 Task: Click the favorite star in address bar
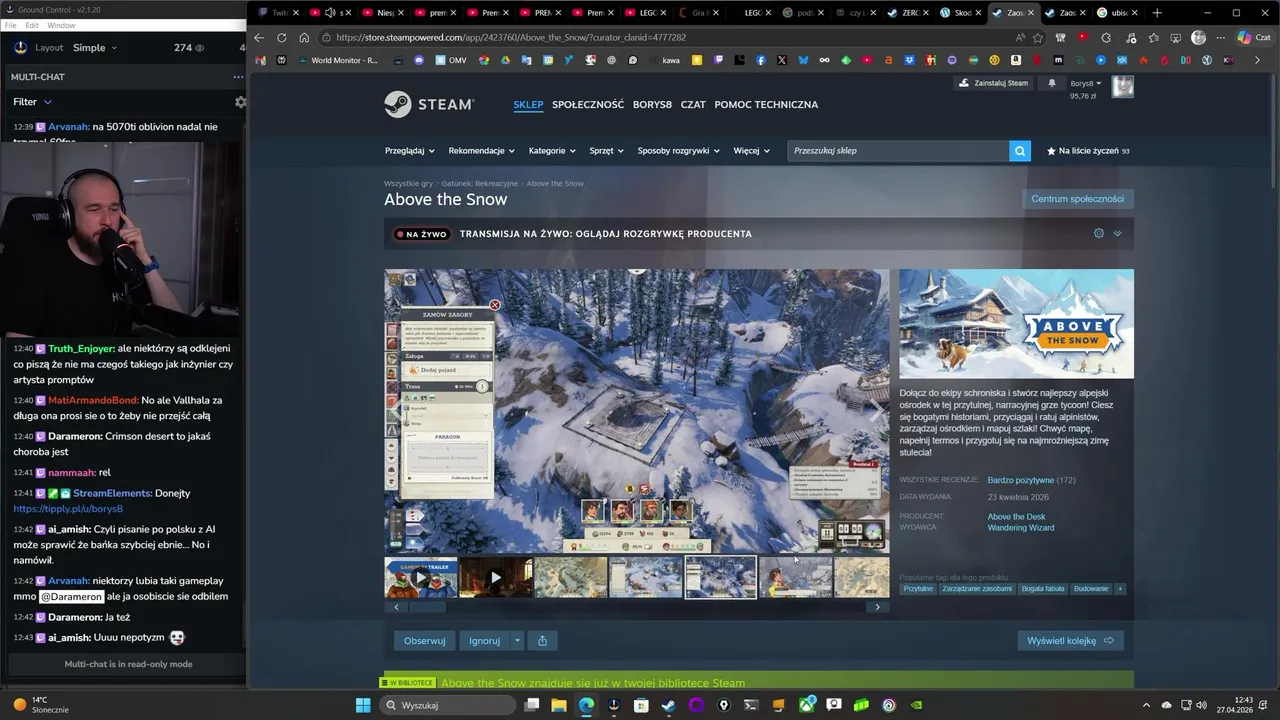(1038, 37)
